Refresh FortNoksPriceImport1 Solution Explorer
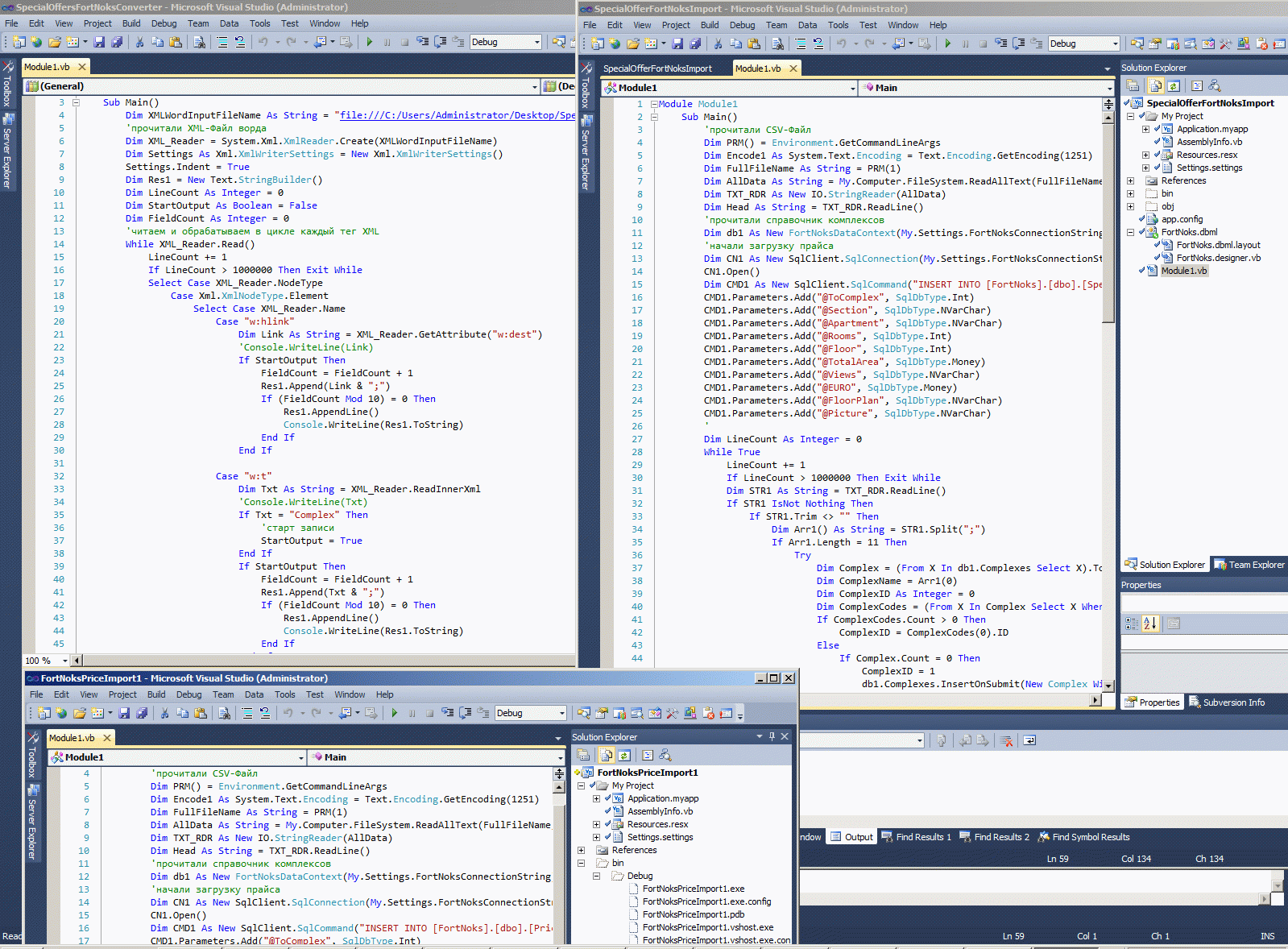 tap(624, 755)
